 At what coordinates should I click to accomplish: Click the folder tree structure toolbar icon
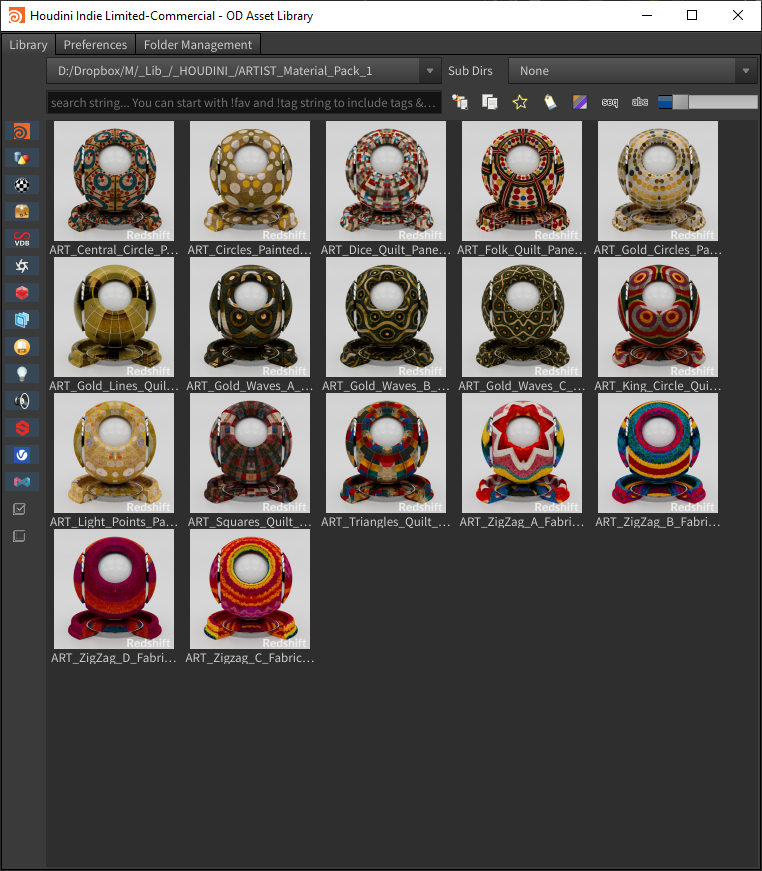click(x=460, y=102)
